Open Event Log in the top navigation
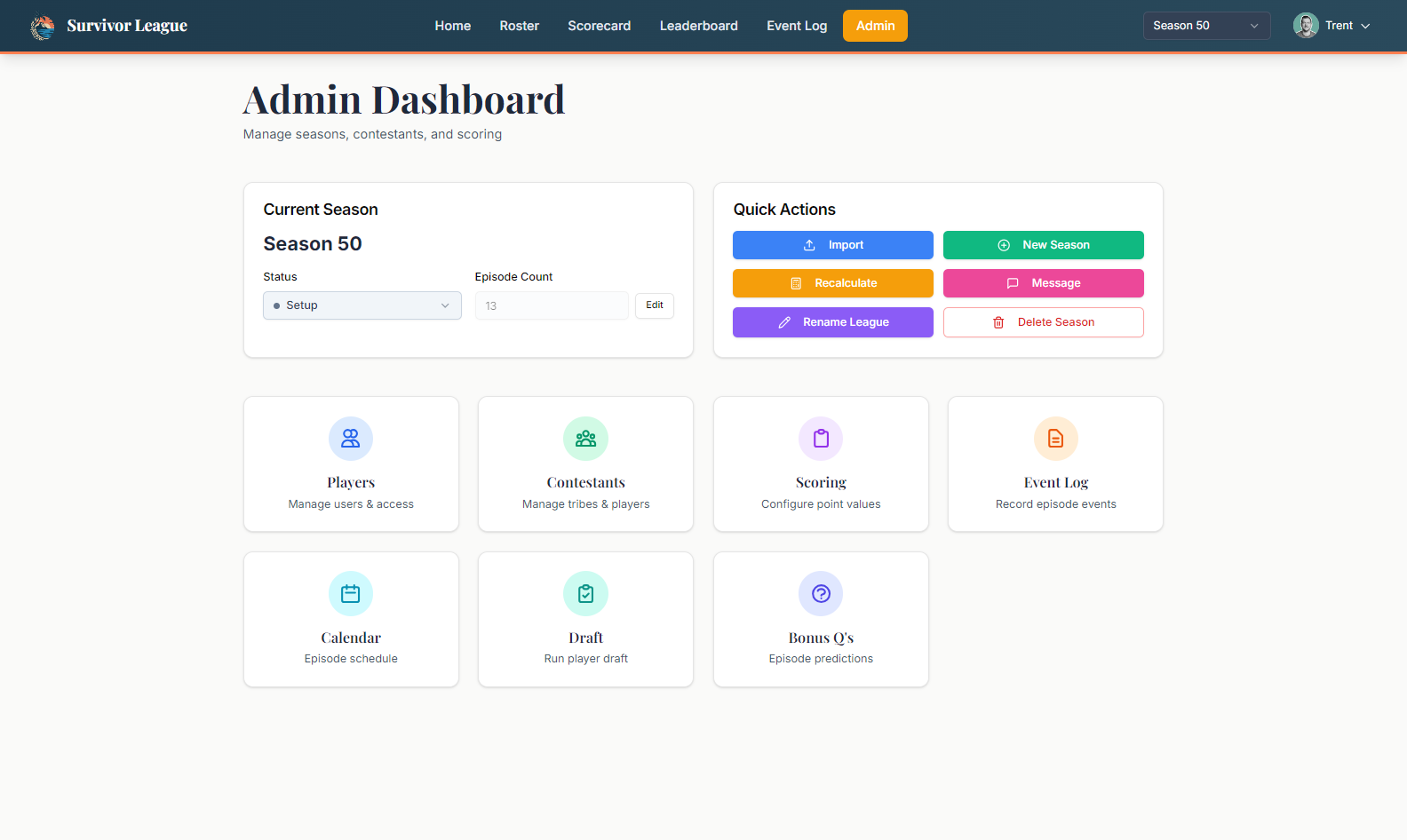The image size is (1407, 840). [797, 26]
